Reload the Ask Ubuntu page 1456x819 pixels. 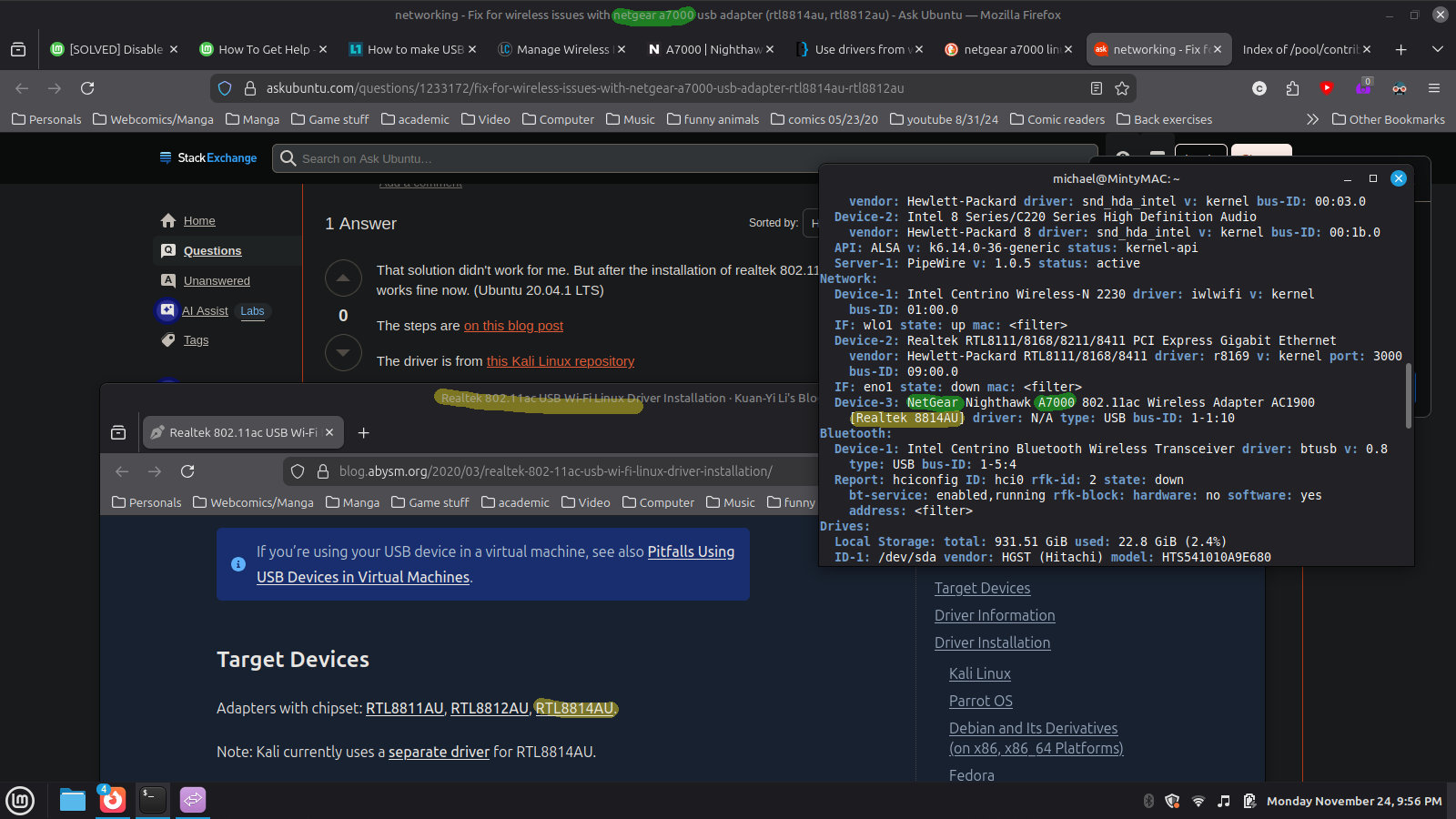coord(87,88)
